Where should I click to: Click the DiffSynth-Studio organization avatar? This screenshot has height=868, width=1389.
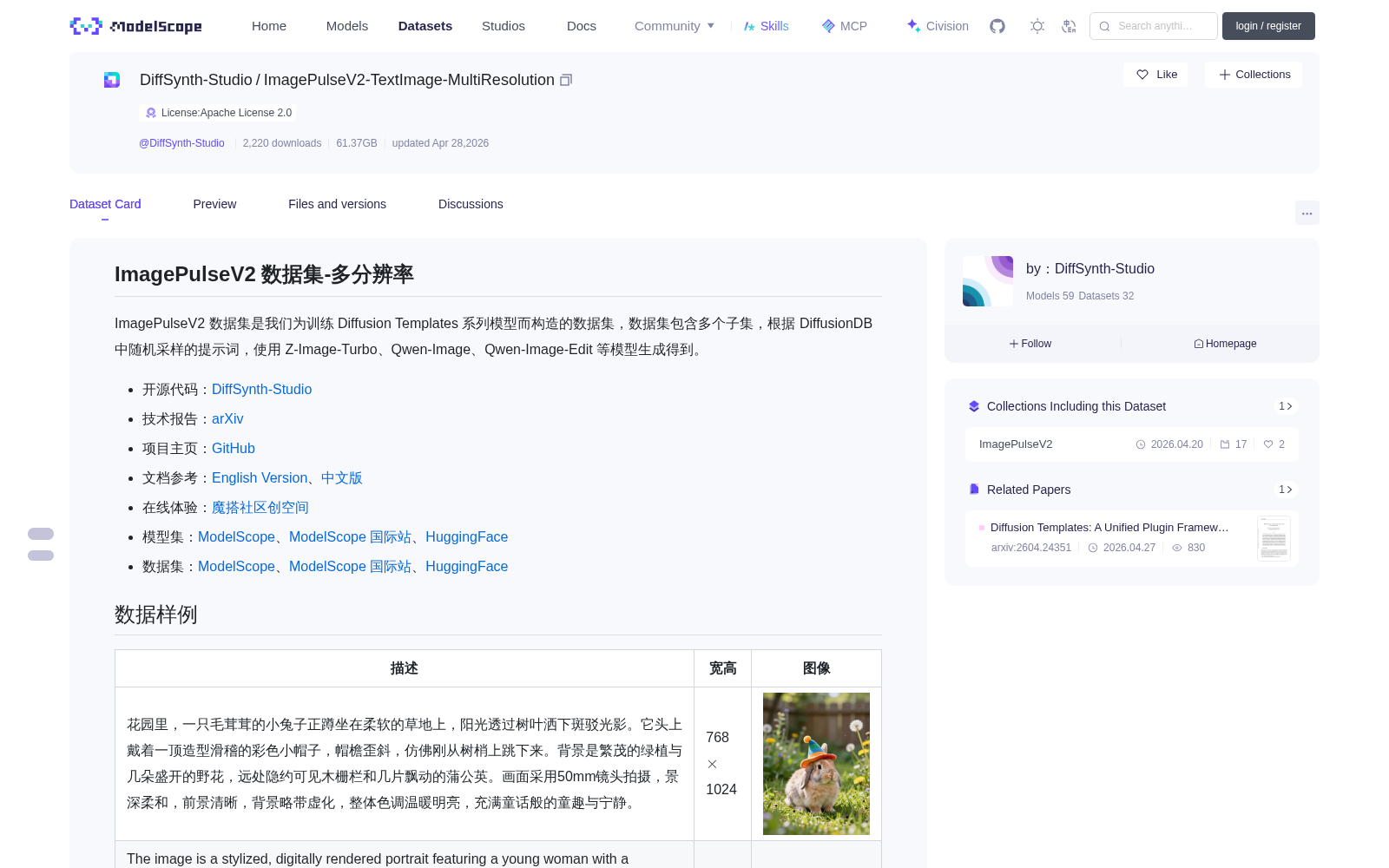tap(988, 281)
